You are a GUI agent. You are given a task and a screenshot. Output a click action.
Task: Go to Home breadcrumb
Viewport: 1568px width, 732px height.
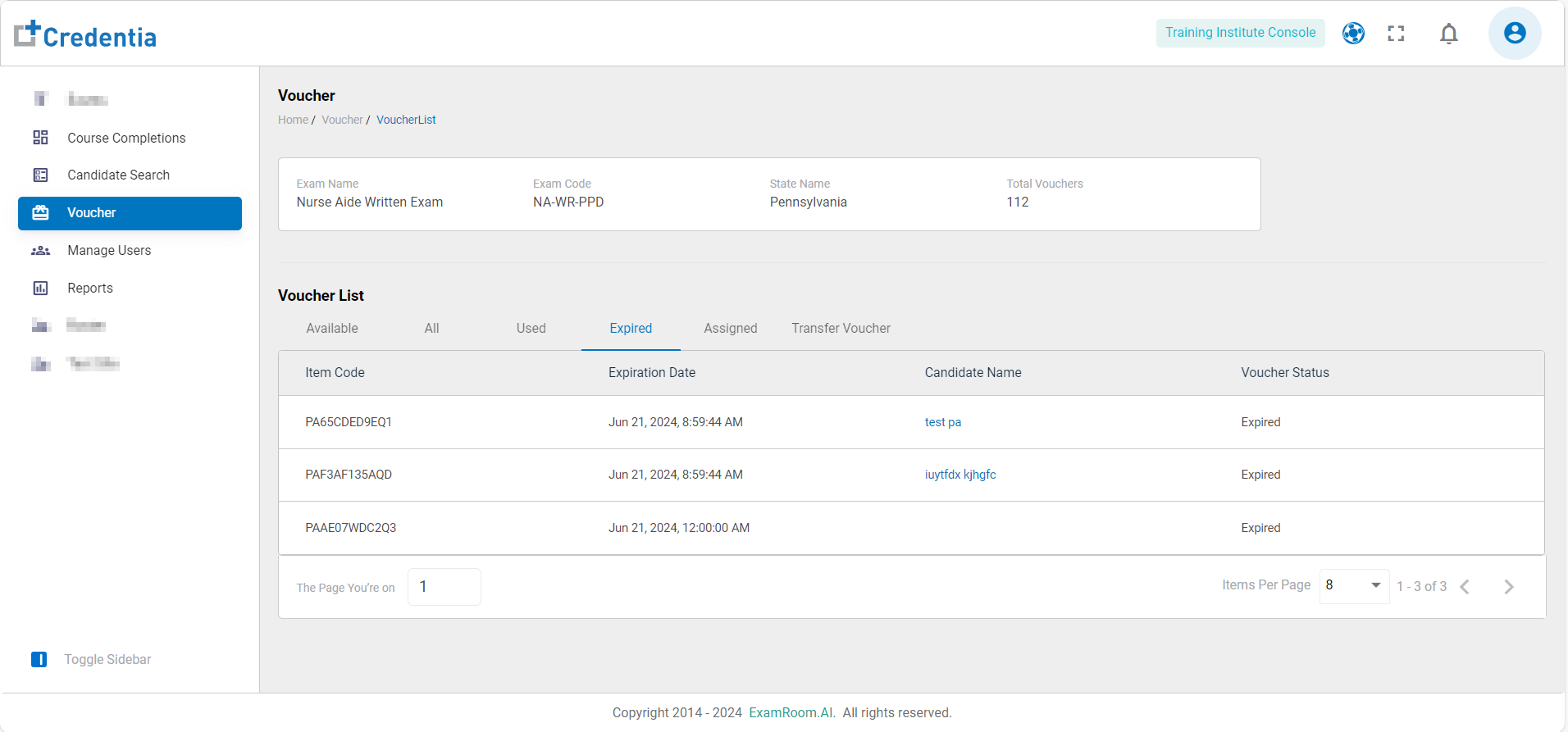(x=293, y=120)
